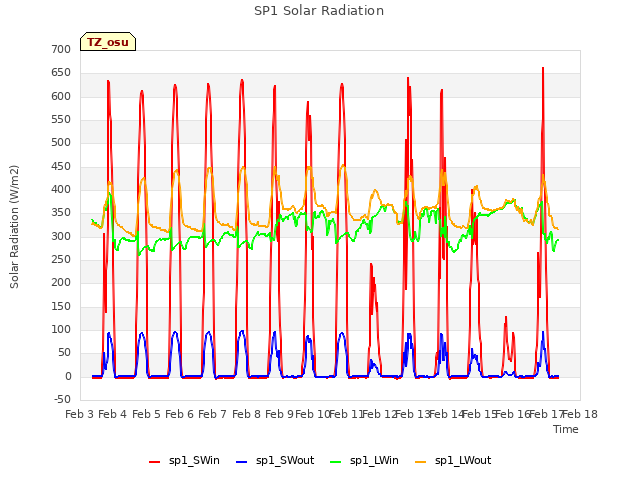Click the green sp1_LWin legend swatch
Viewport: 640px width, 480px height.
tap(336, 462)
